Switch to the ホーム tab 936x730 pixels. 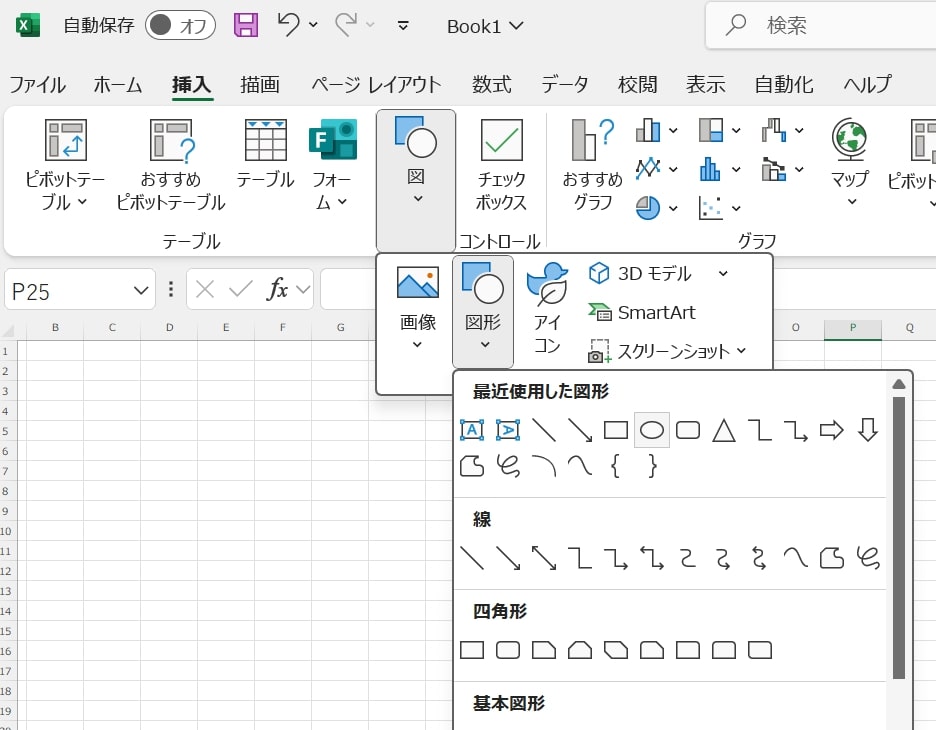118,85
